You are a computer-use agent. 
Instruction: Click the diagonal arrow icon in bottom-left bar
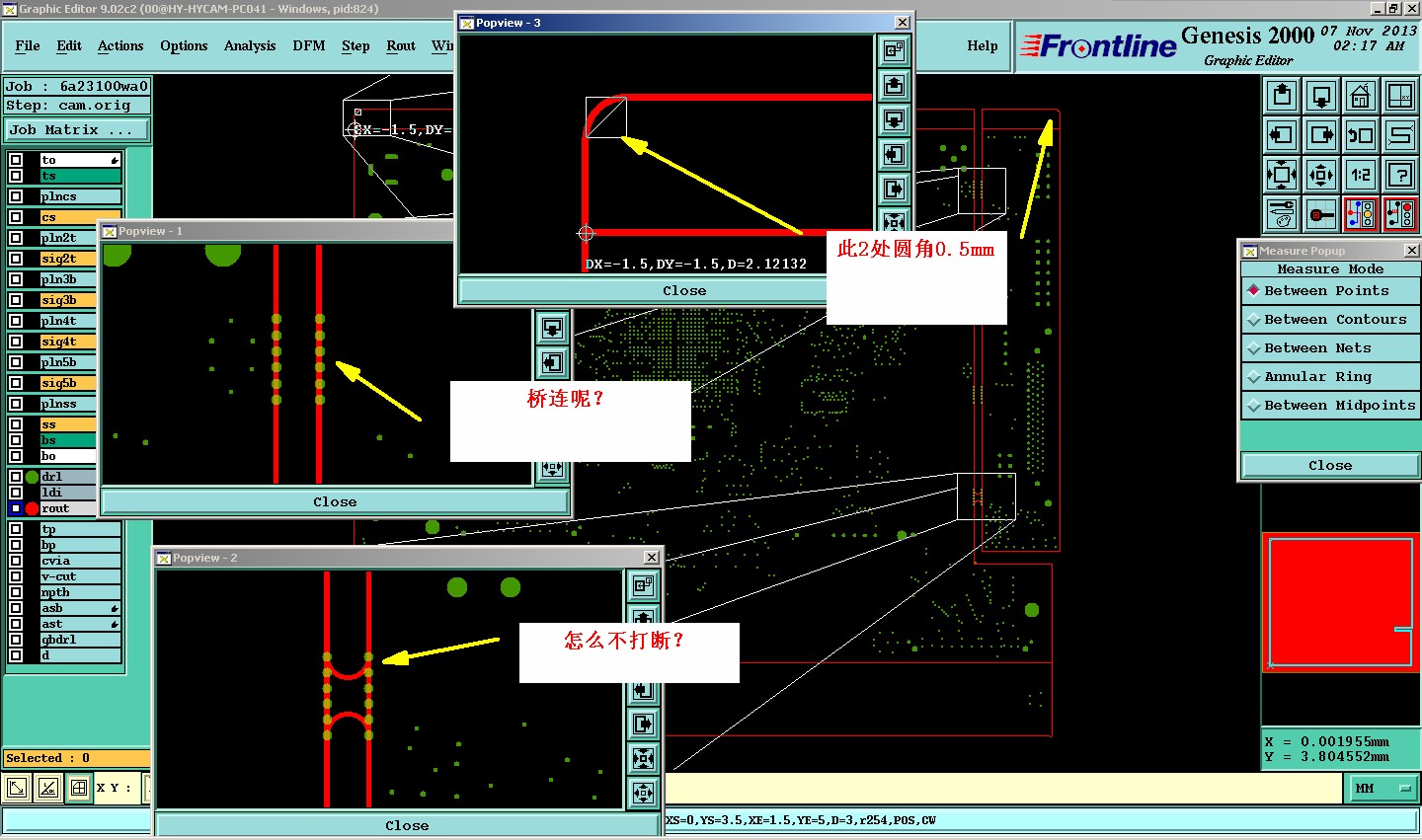pos(17,788)
